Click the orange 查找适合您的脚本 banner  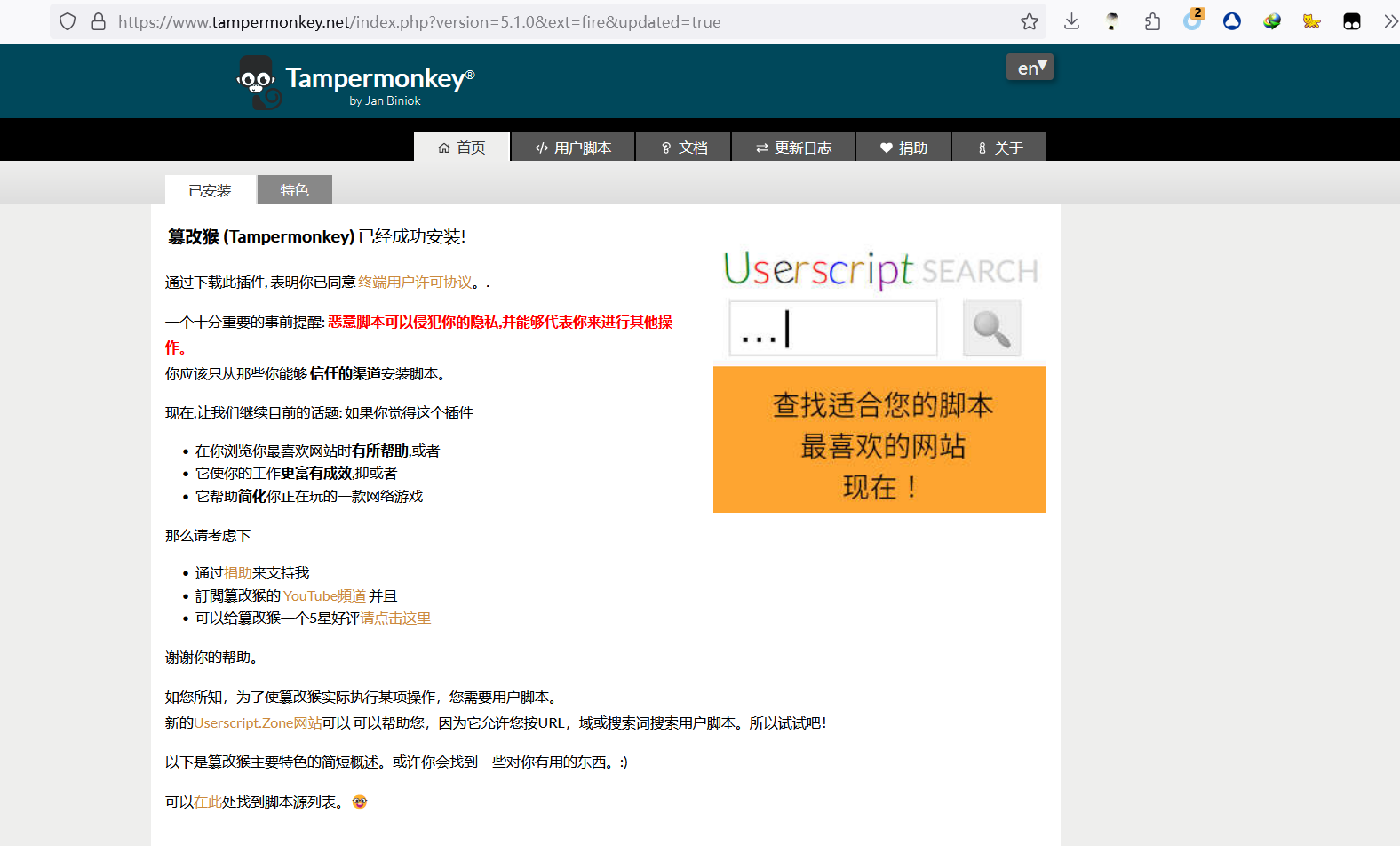(879, 439)
